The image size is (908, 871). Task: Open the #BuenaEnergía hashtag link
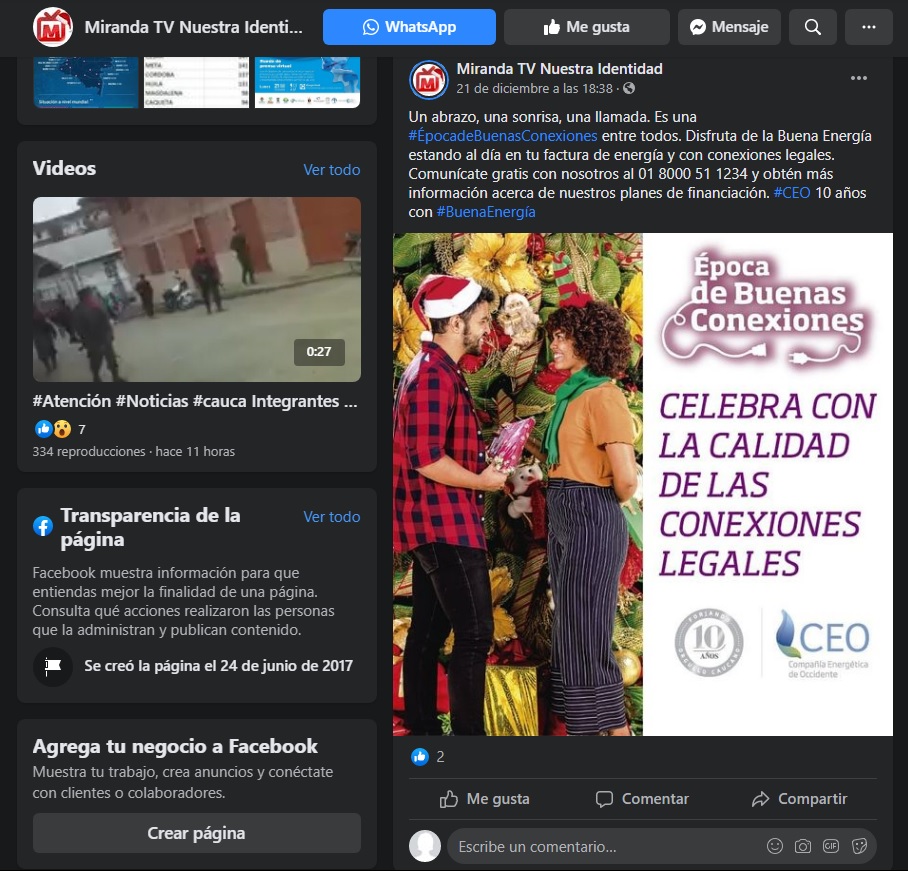point(486,212)
